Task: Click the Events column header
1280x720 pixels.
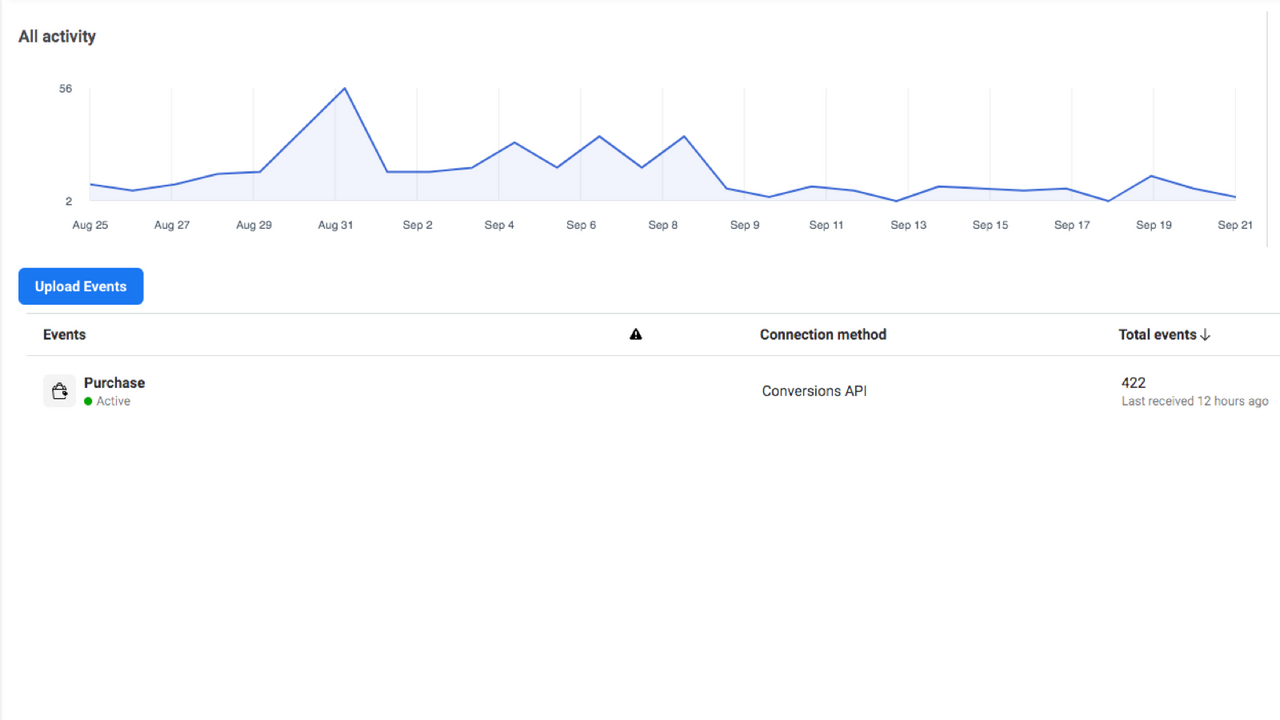Action: [64, 335]
